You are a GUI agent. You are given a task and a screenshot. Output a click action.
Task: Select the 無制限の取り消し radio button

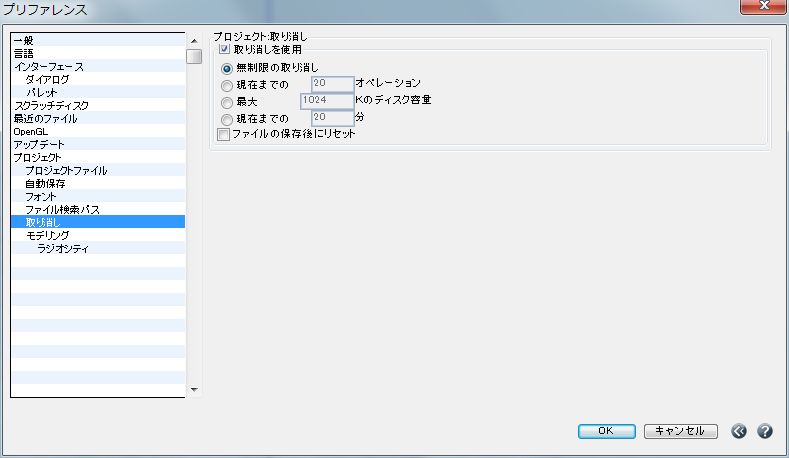click(227, 68)
